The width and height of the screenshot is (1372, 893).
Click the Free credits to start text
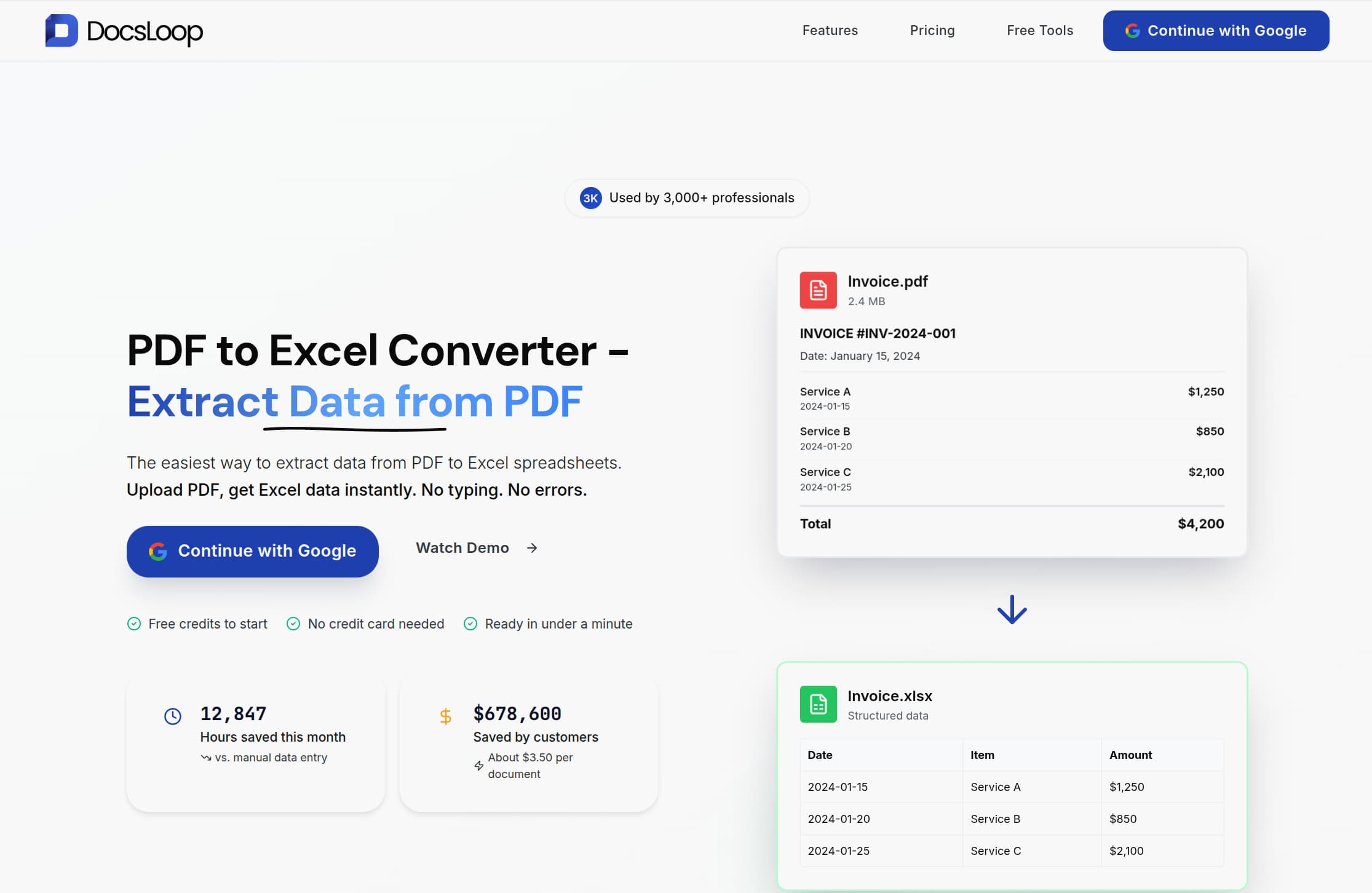(208, 624)
